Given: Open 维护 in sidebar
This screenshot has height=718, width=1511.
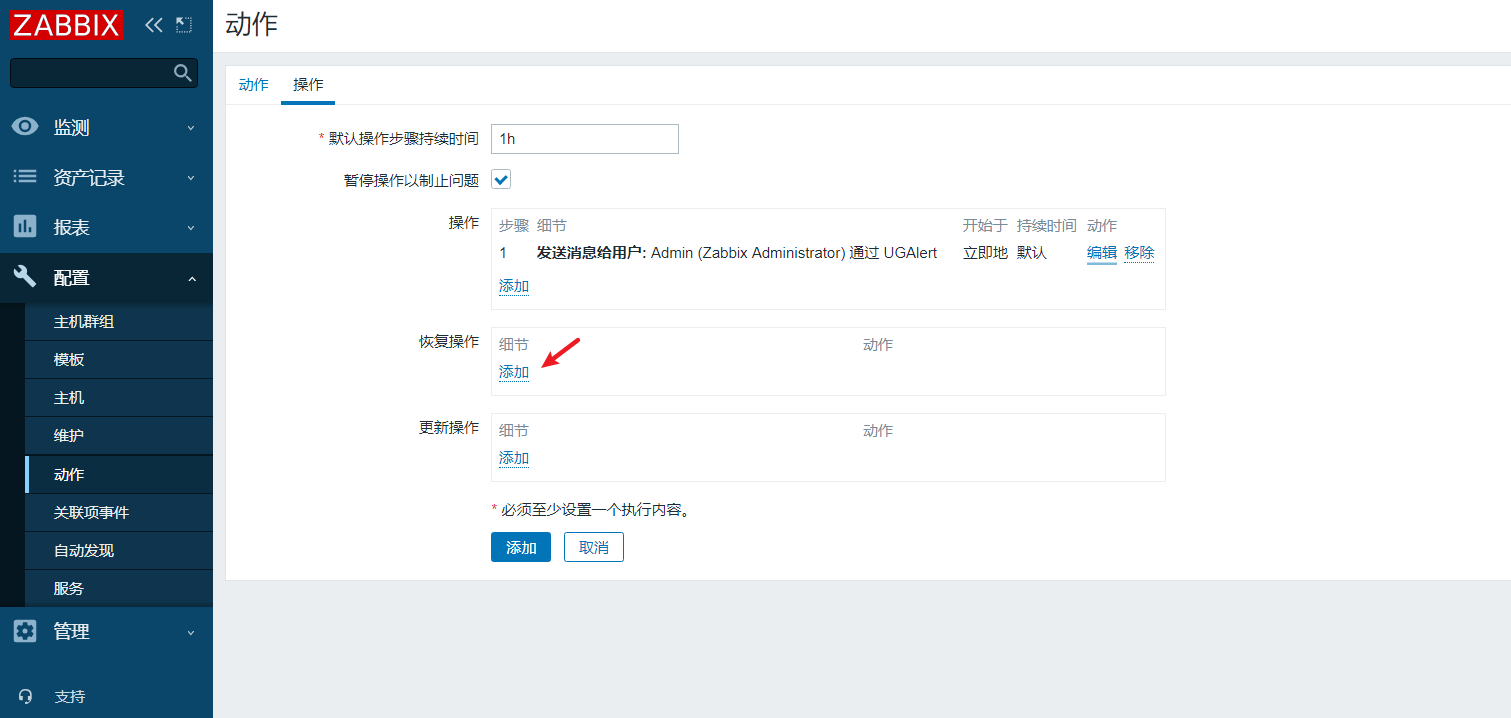Looking at the screenshot, I should [119, 436].
